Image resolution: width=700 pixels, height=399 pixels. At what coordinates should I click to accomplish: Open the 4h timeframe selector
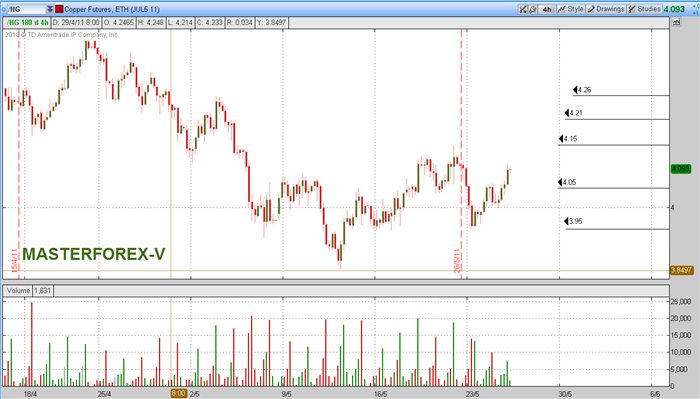546,9
